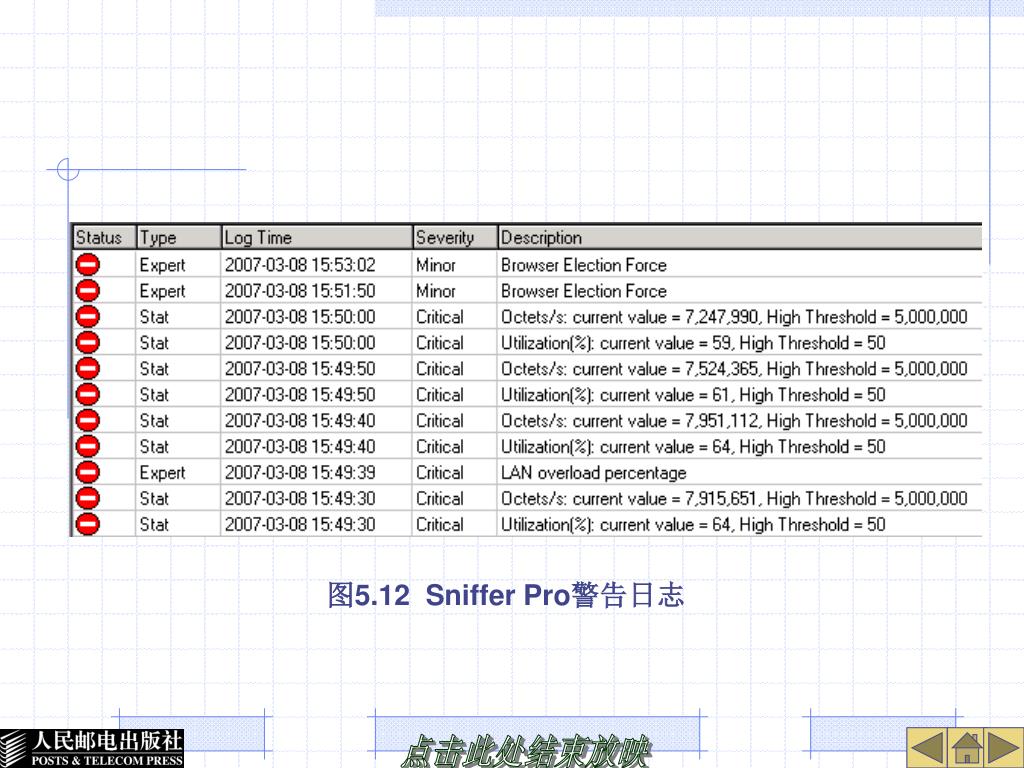Click status icon of Utilization 59 row

pos(88,342)
